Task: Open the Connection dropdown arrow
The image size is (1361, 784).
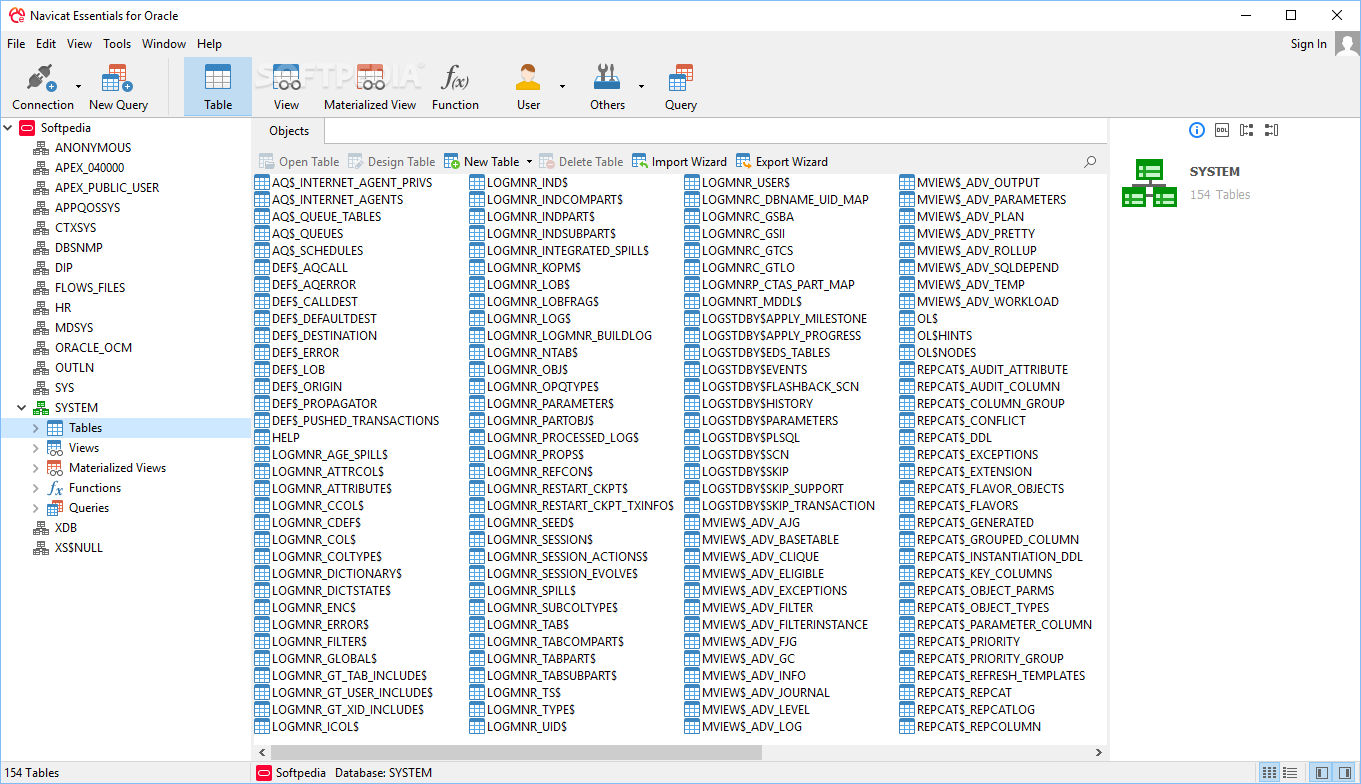Action: tap(78, 86)
